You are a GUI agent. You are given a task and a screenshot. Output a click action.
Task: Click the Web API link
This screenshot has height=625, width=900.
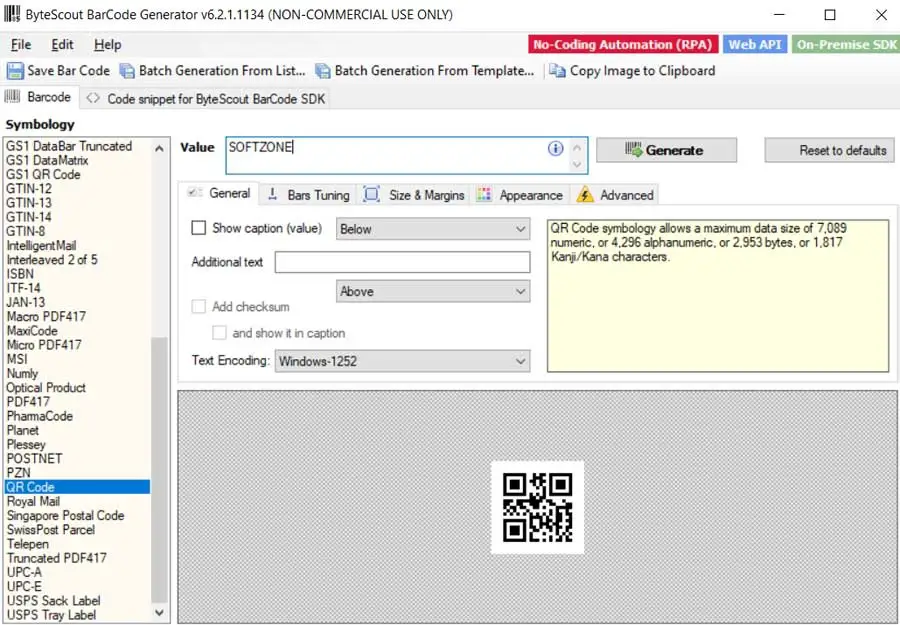pos(755,45)
